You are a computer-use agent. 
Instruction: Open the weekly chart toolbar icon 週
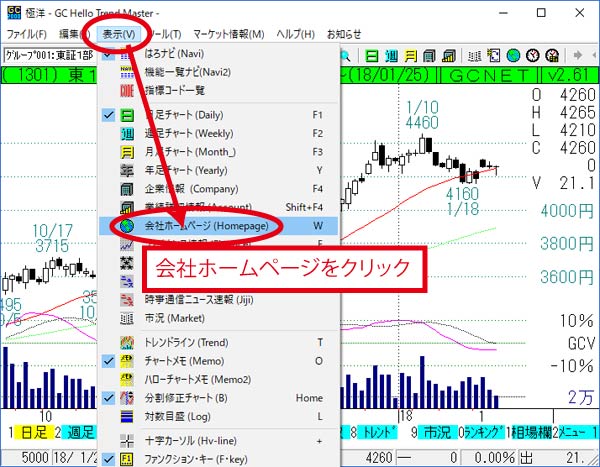pyautogui.click(x=391, y=56)
